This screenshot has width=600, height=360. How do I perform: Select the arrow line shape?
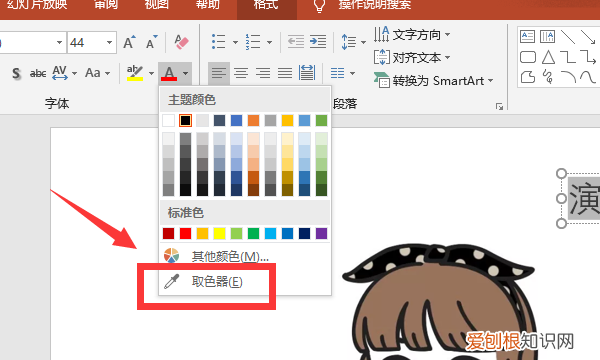coord(588,37)
